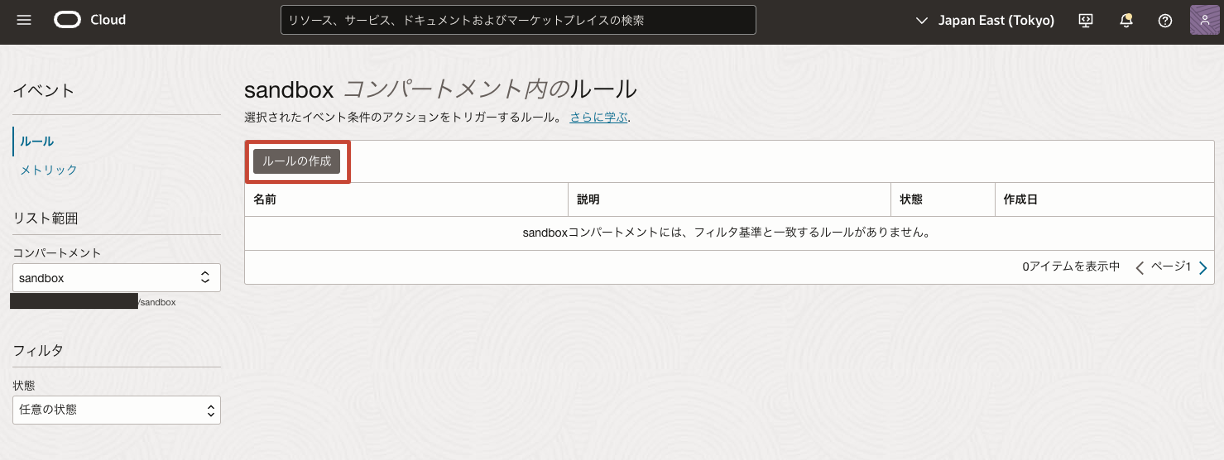Sort by the 作成日 column header
This screenshot has width=1224, height=460.
1020,200
